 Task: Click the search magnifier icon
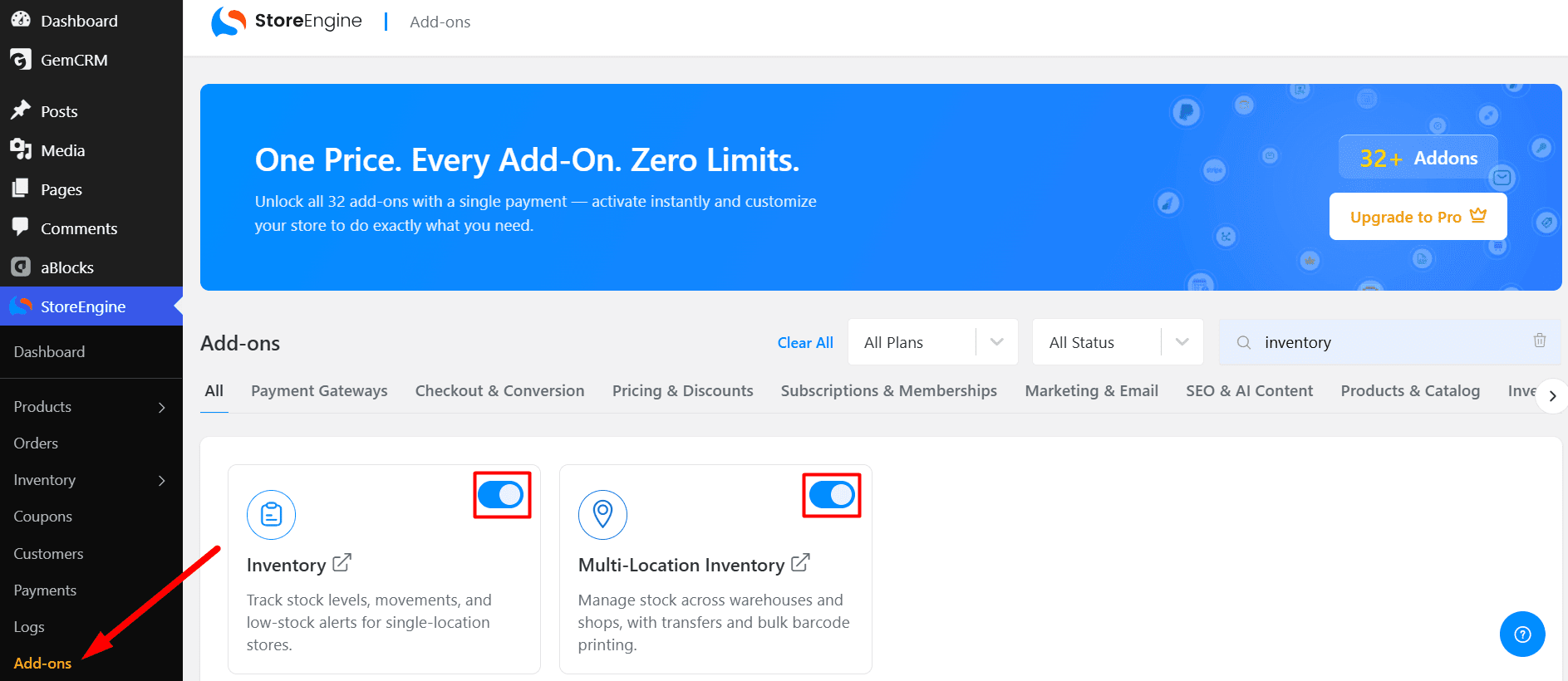(x=1244, y=342)
